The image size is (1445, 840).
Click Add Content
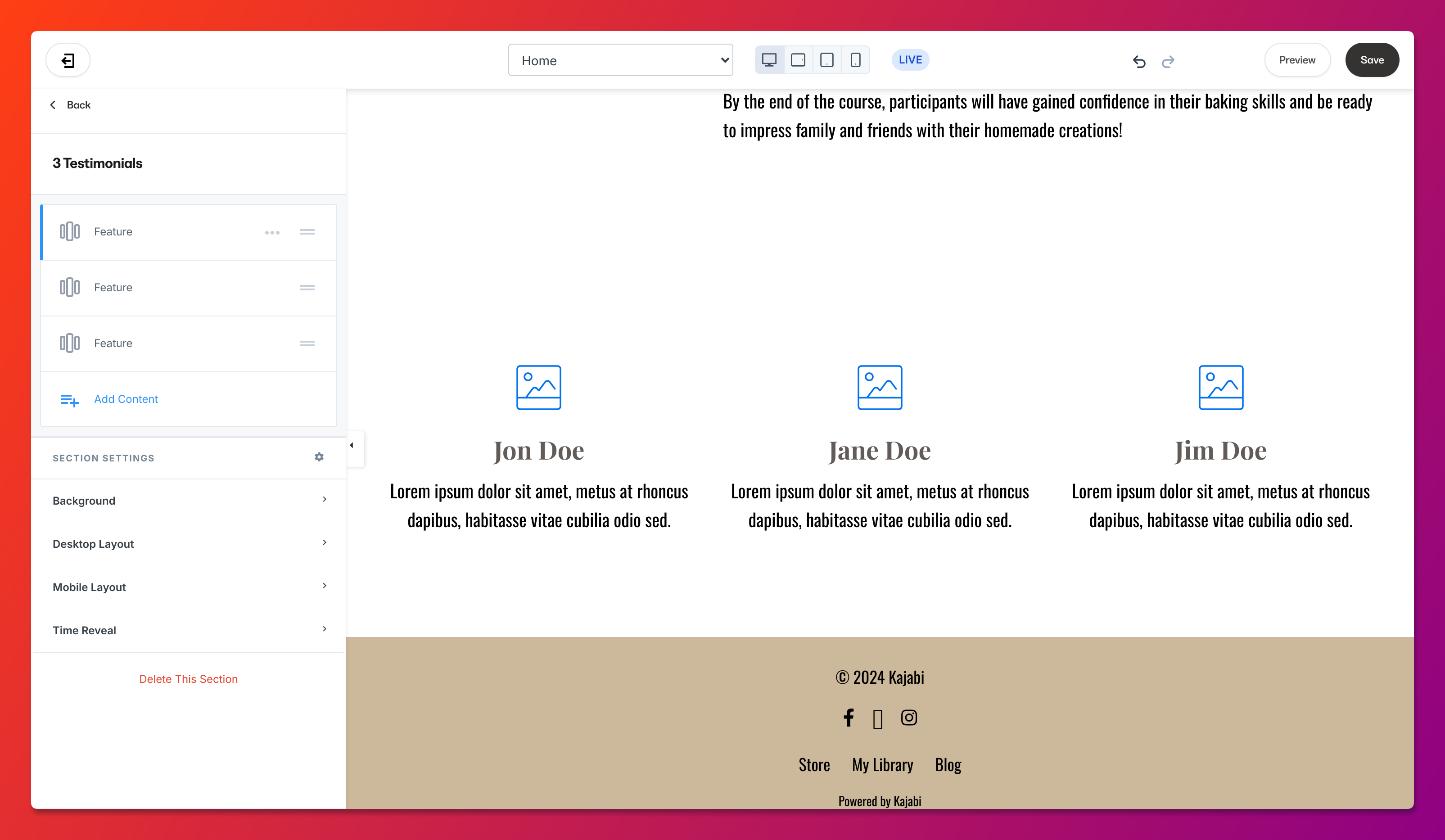coord(188,399)
